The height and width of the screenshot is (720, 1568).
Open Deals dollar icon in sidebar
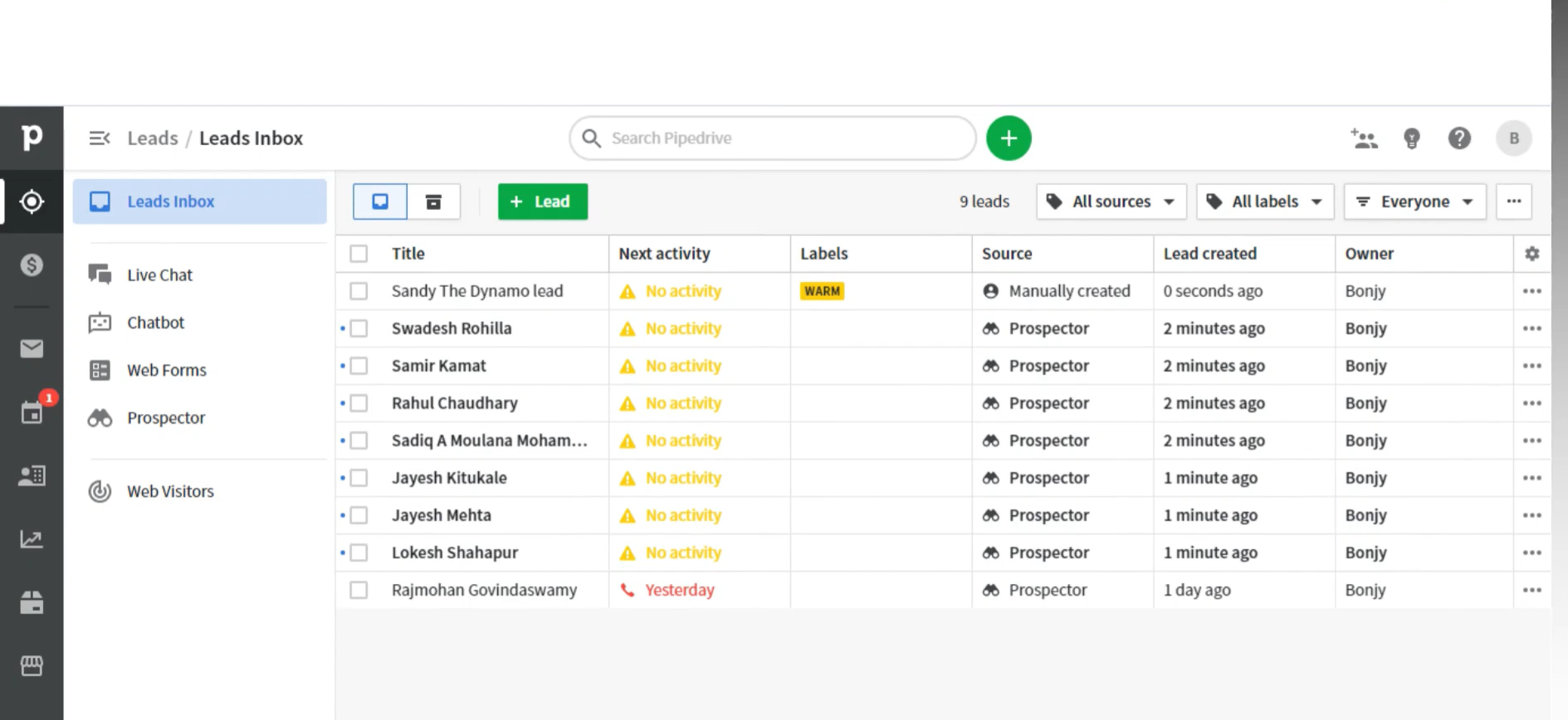[32, 265]
